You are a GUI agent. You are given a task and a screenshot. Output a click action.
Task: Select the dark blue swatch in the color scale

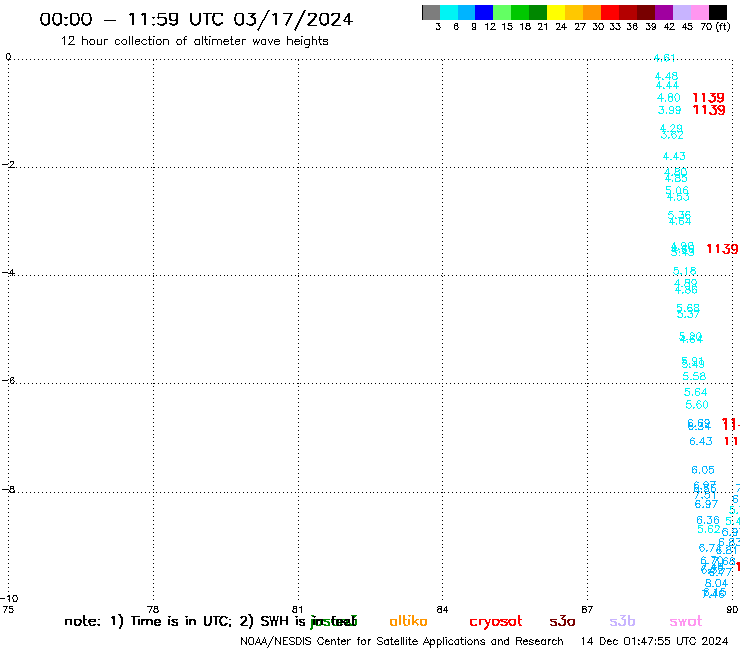coord(484,12)
